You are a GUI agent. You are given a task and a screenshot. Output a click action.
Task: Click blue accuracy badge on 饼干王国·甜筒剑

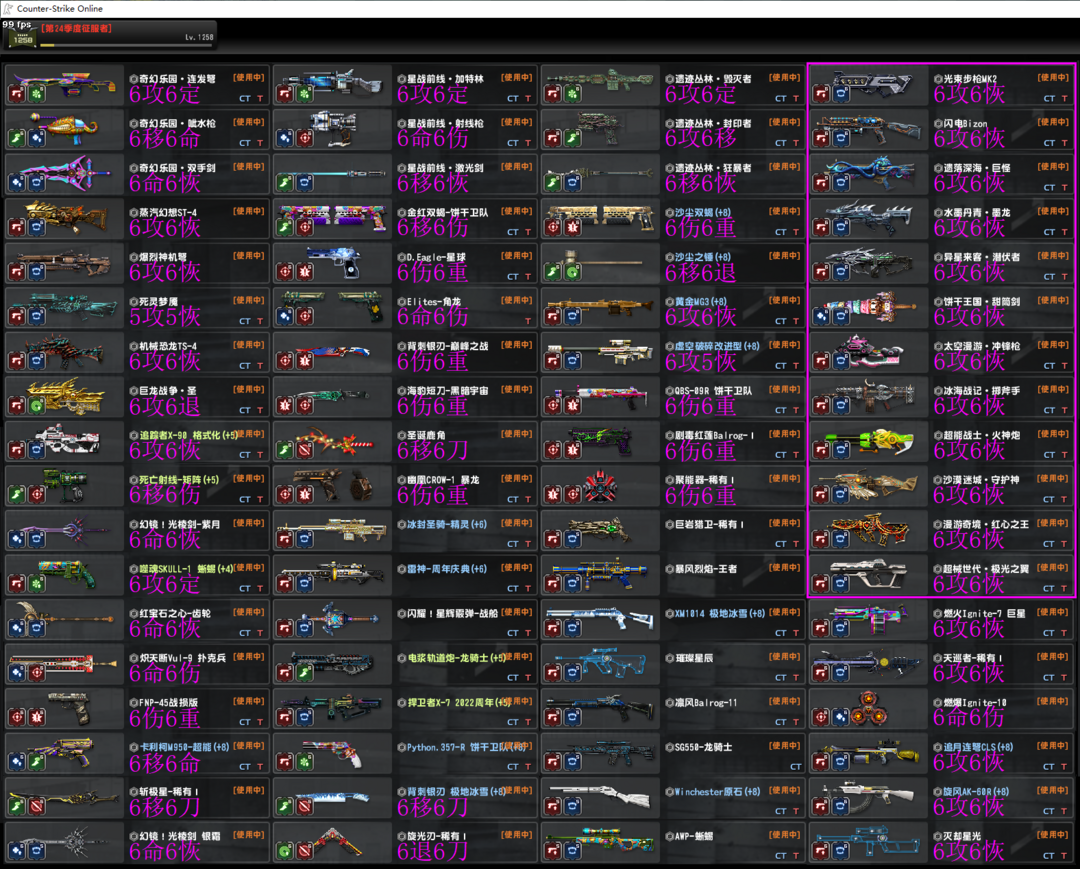pyautogui.click(x=821, y=316)
